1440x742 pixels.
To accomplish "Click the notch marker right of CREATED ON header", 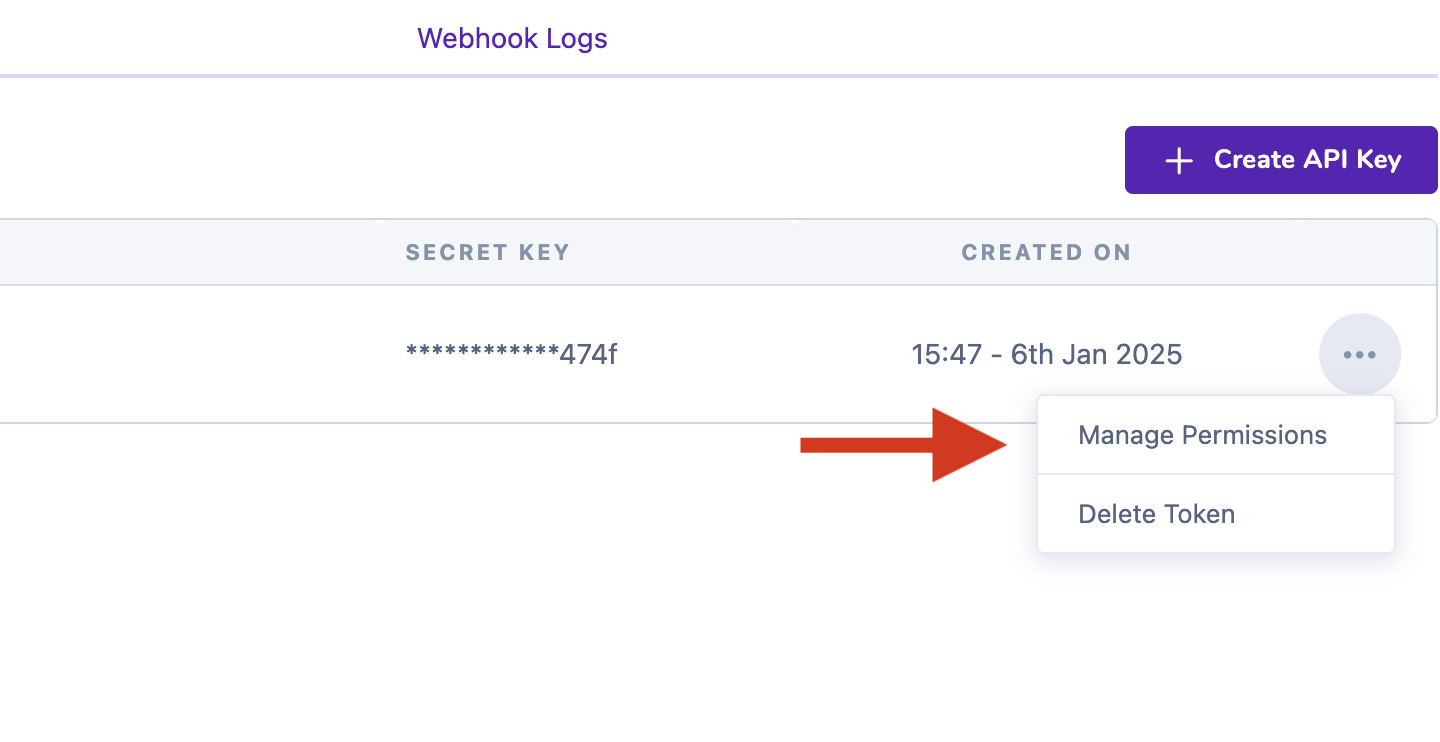I will [x=1300, y=222].
